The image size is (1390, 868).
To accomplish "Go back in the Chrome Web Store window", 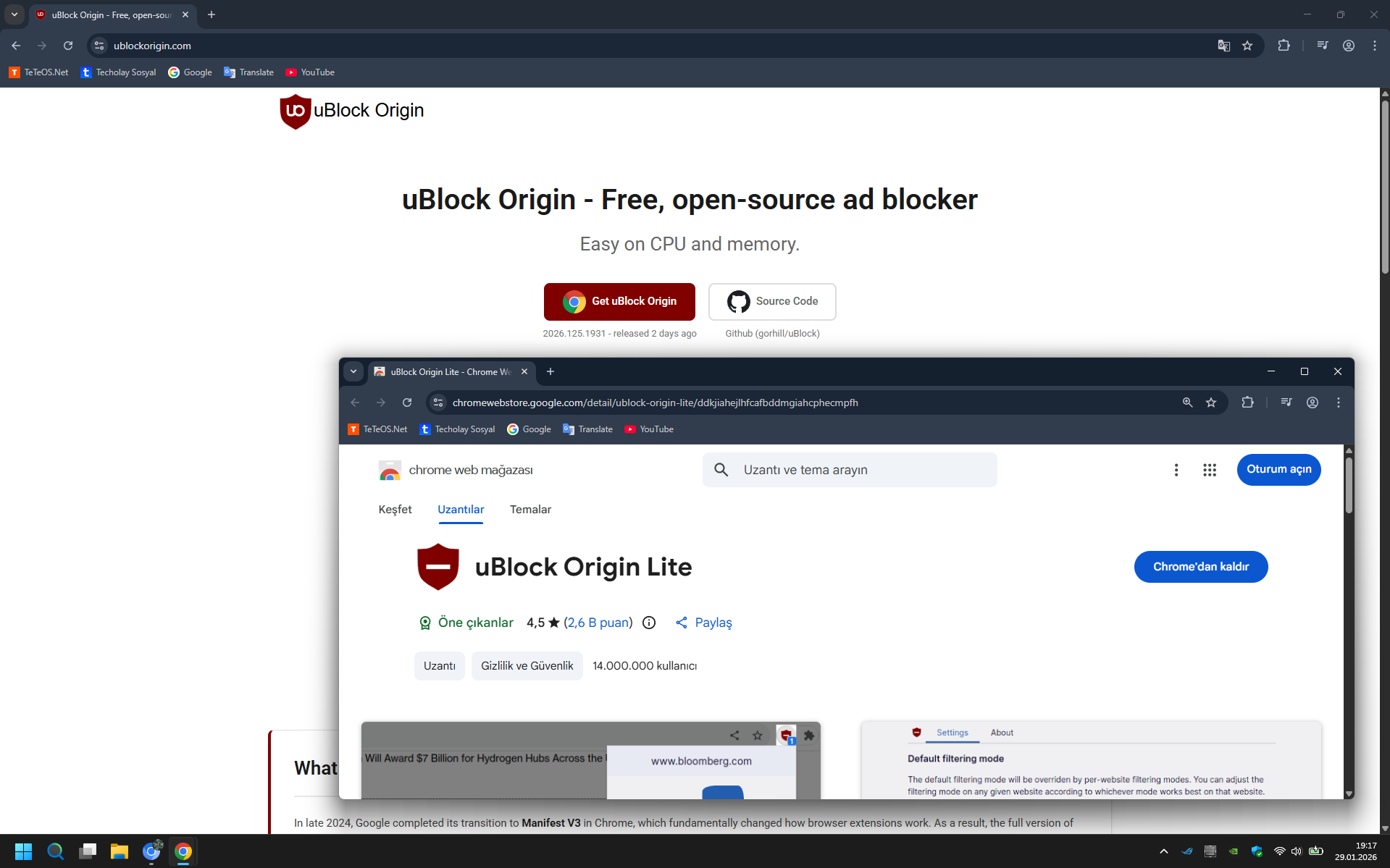I will [355, 403].
